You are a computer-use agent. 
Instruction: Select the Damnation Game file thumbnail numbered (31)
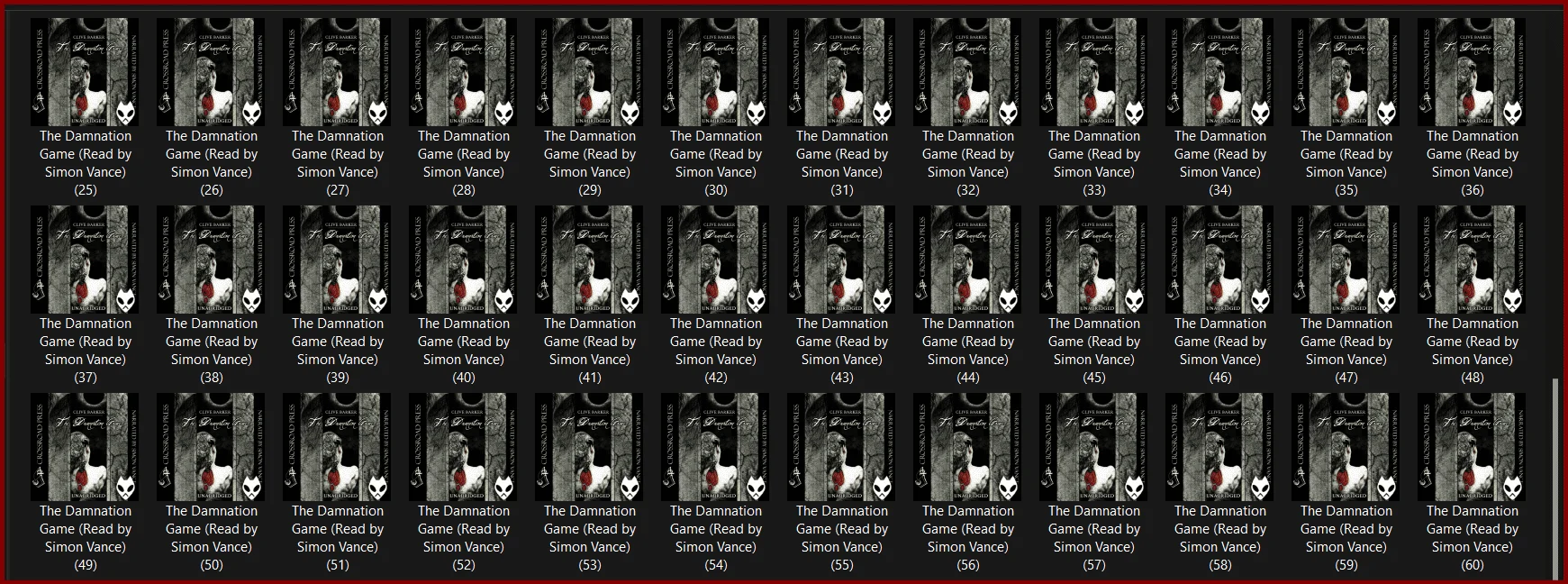(842, 72)
